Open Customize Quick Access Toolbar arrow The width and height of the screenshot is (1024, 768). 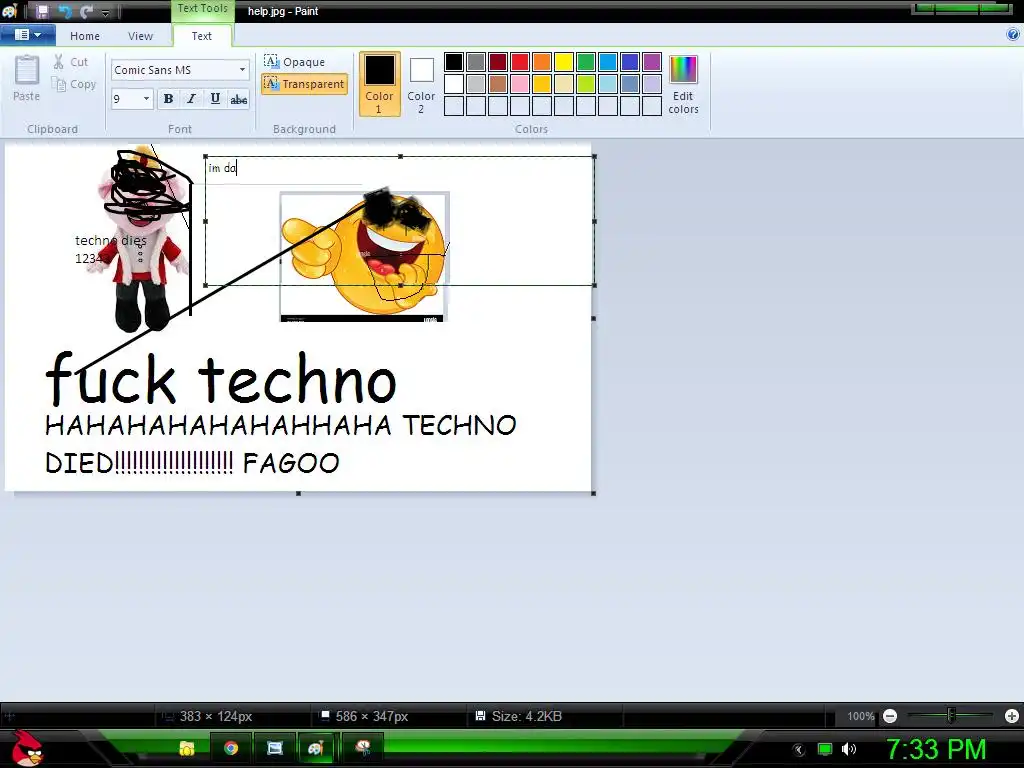(105, 12)
